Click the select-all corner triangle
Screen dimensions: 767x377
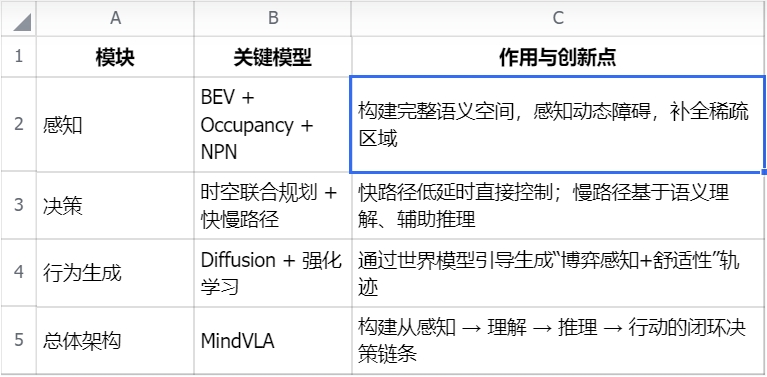coord(22,22)
